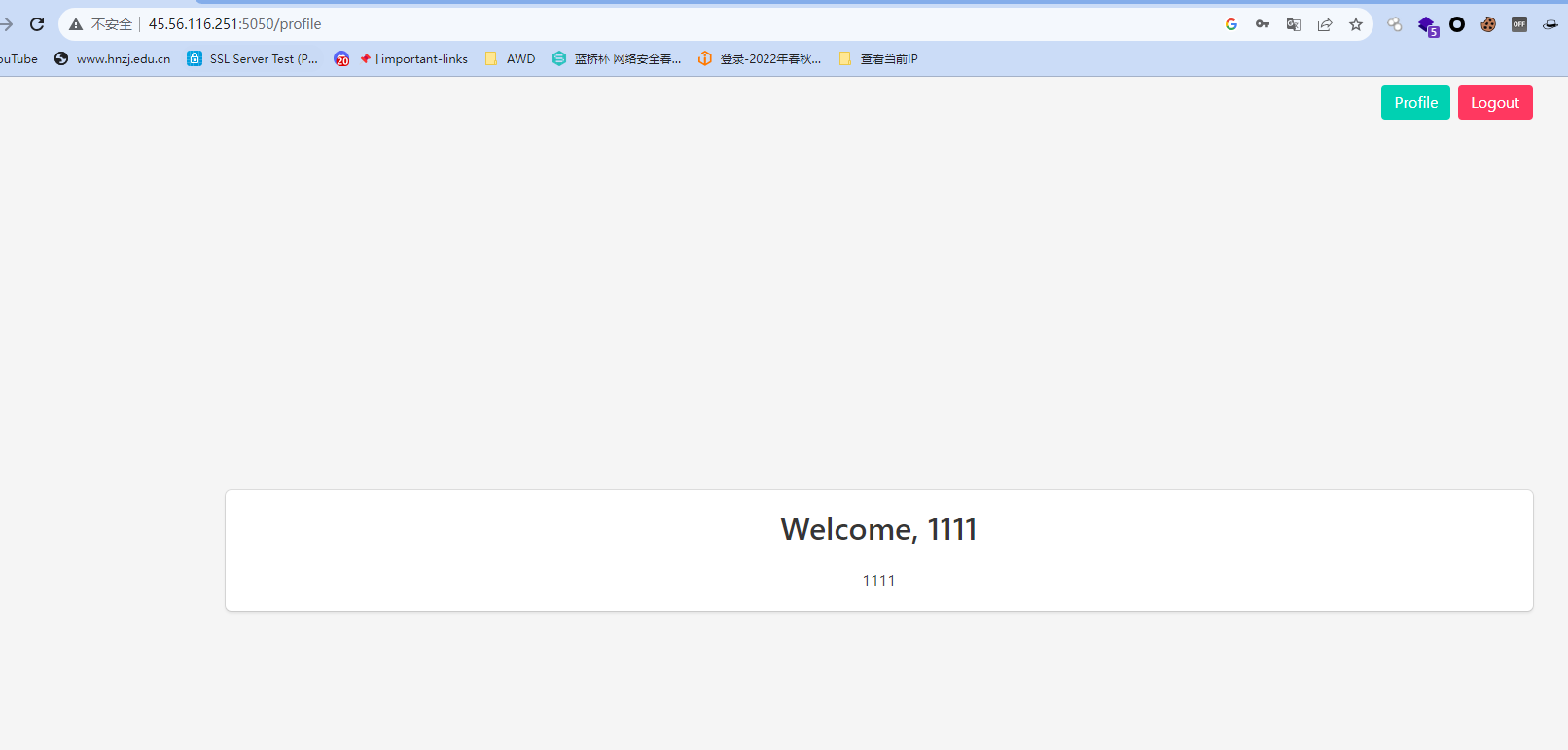This screenshot has width=1568, height=750.
Task: Click the not-secure warning indicator
Action: (x=100, y=24)
